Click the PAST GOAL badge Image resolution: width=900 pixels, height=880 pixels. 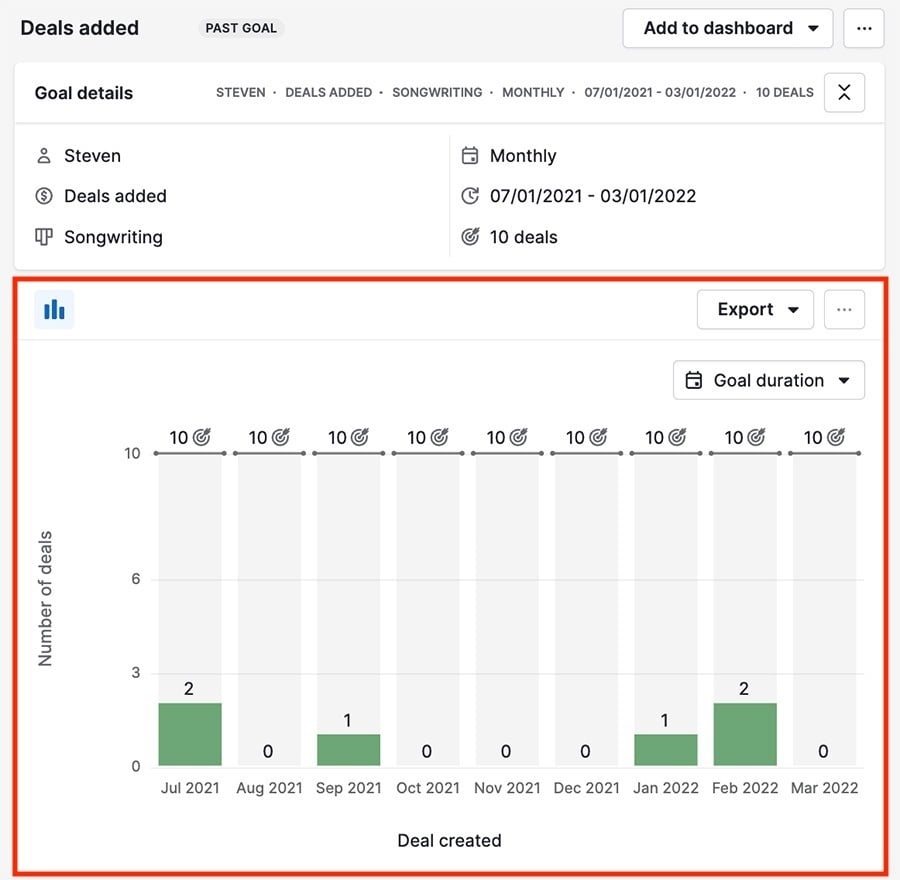(x=241, y=28)
